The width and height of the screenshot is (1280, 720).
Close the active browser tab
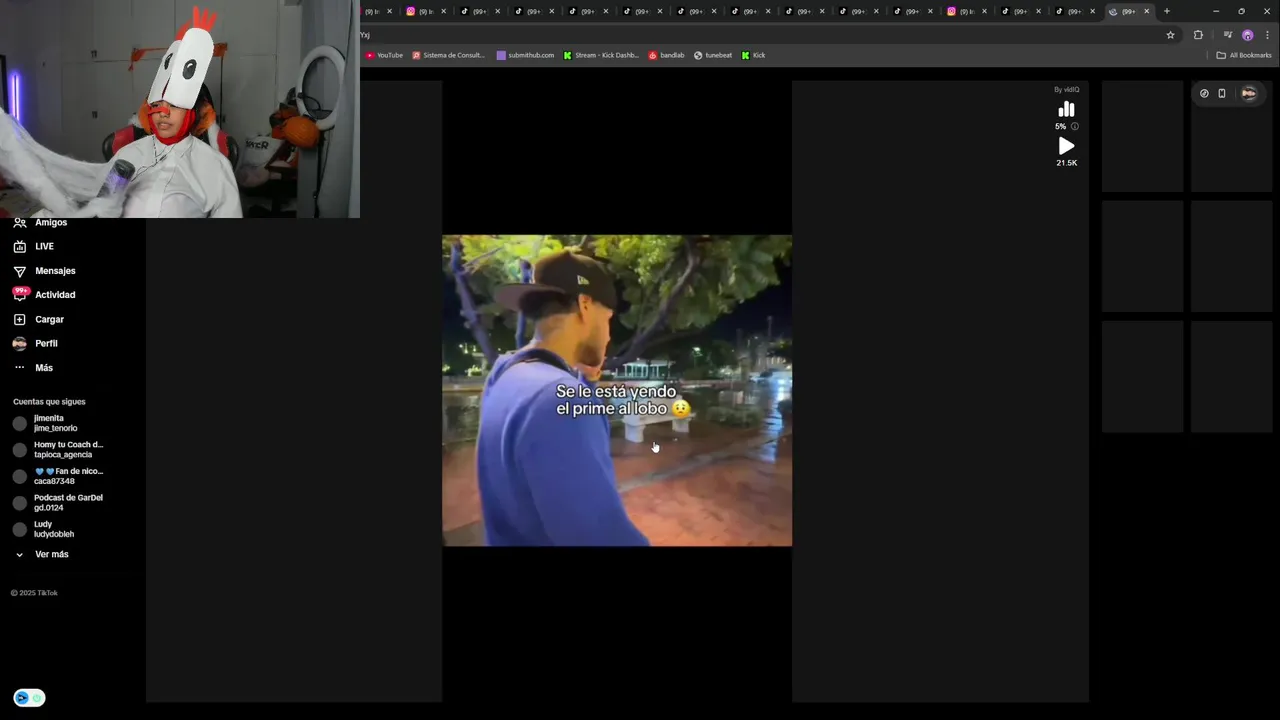click(1146, 11)
